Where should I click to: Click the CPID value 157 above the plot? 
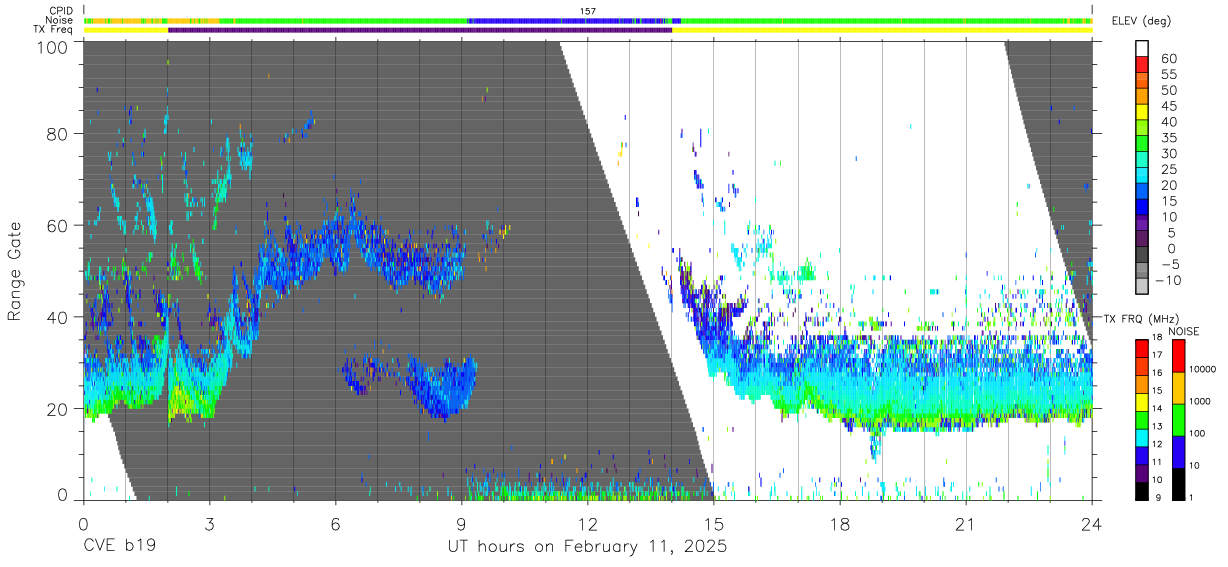click(588, 11)
